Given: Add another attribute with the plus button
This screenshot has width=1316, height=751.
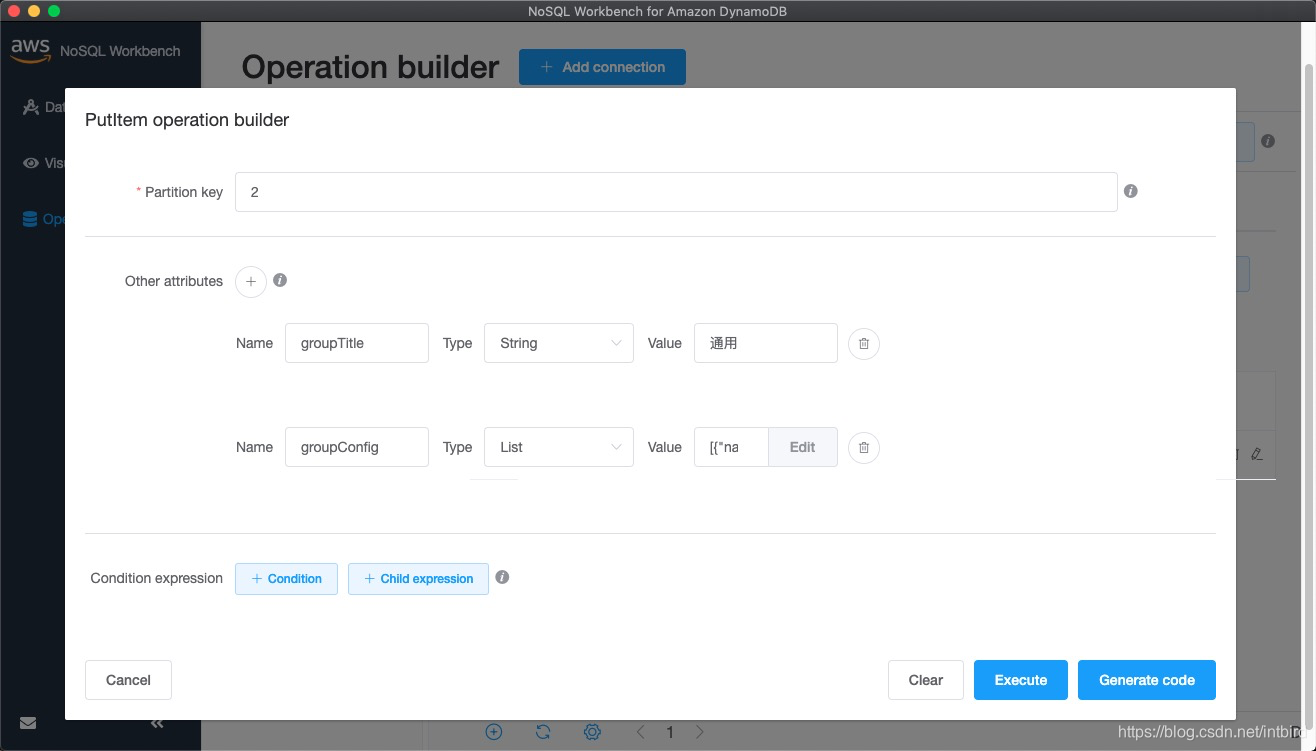Looking at the screenshot, I should 251,282.
